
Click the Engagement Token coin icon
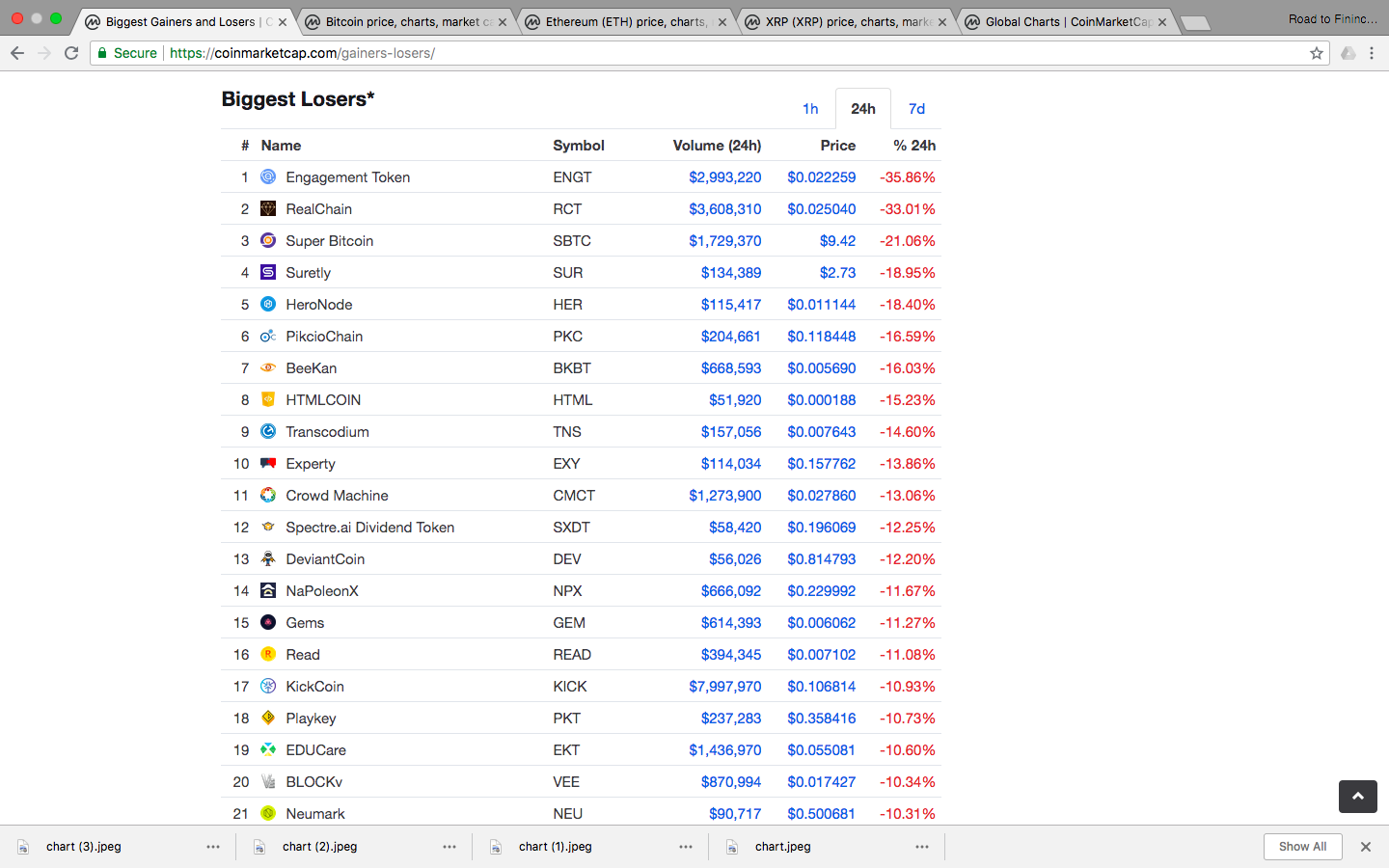tap(268, 176)
